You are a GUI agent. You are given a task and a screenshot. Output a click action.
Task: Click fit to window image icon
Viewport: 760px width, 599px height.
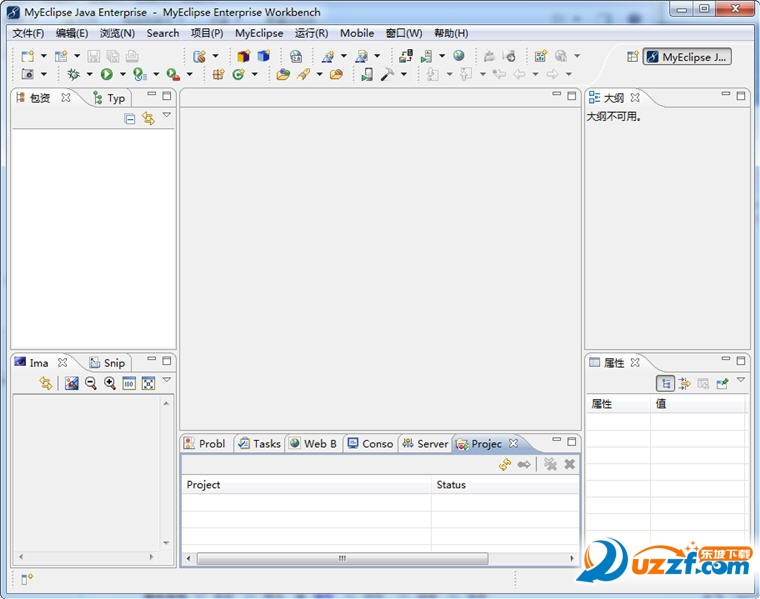click(x=148, y=383)
